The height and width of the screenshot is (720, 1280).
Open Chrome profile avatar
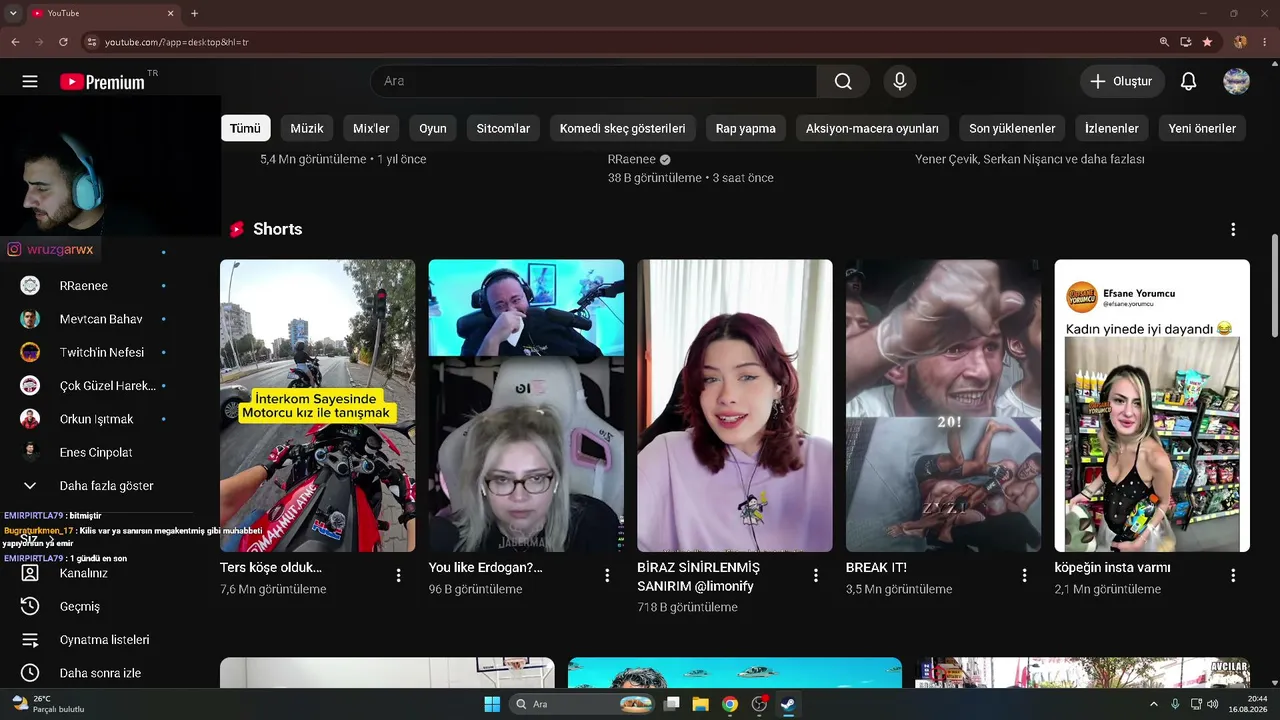[1240, 42]
